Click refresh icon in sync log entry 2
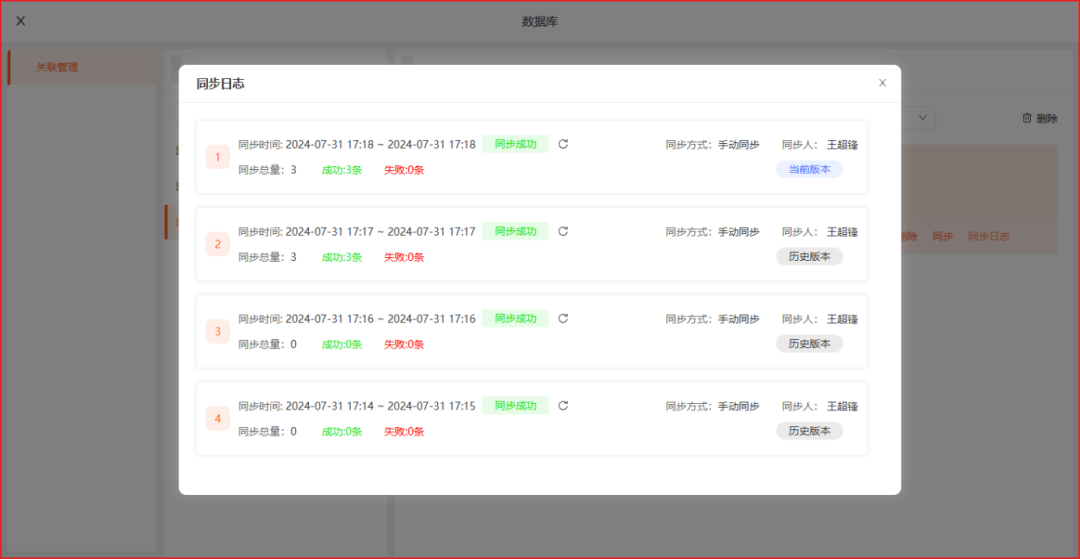The image size is (1080, 559). click(x=563, y=231)
